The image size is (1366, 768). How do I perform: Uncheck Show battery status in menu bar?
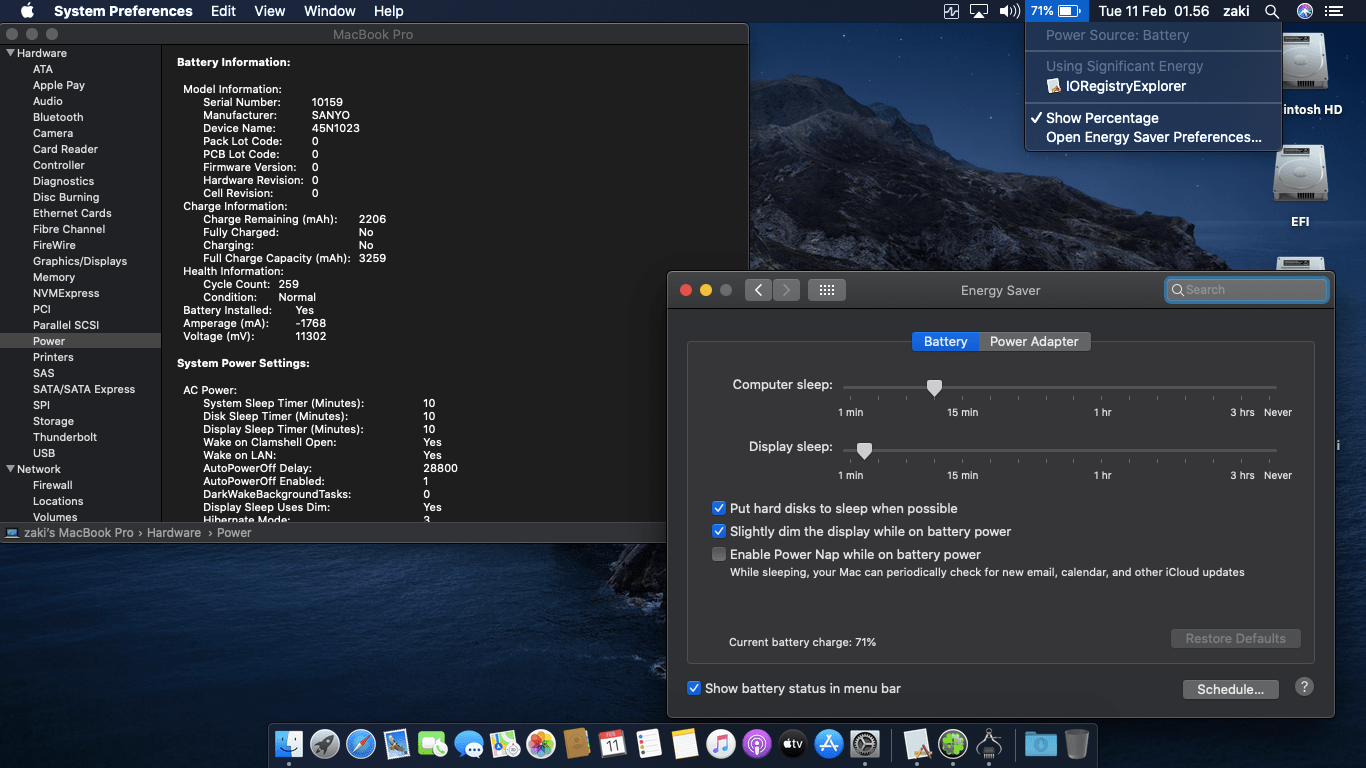[694, 688]
